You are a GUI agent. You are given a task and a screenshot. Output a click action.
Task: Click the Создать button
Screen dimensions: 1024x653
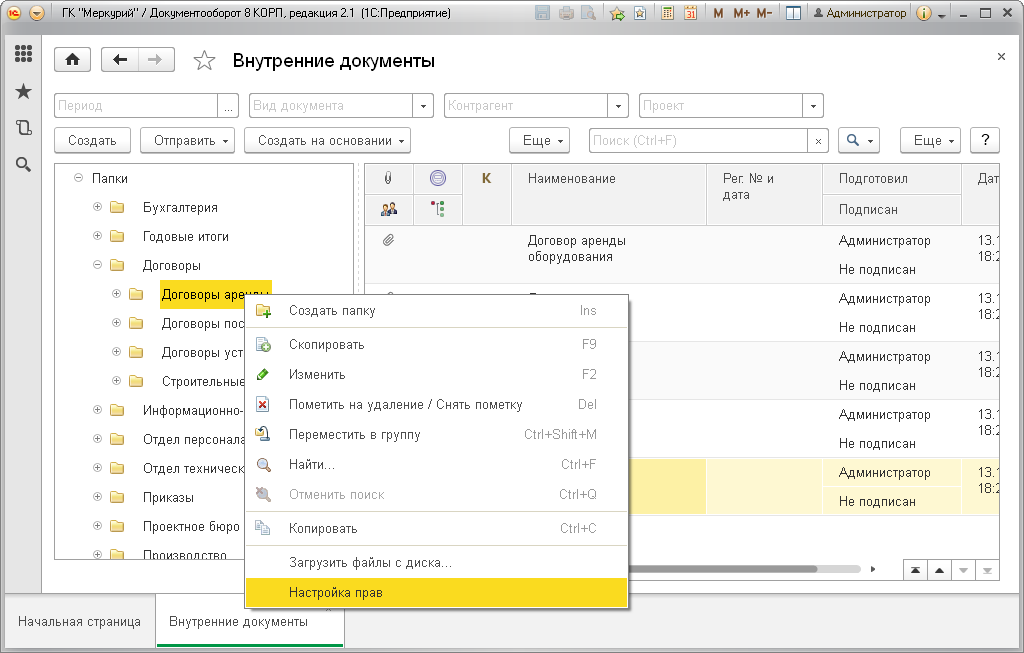92,140
